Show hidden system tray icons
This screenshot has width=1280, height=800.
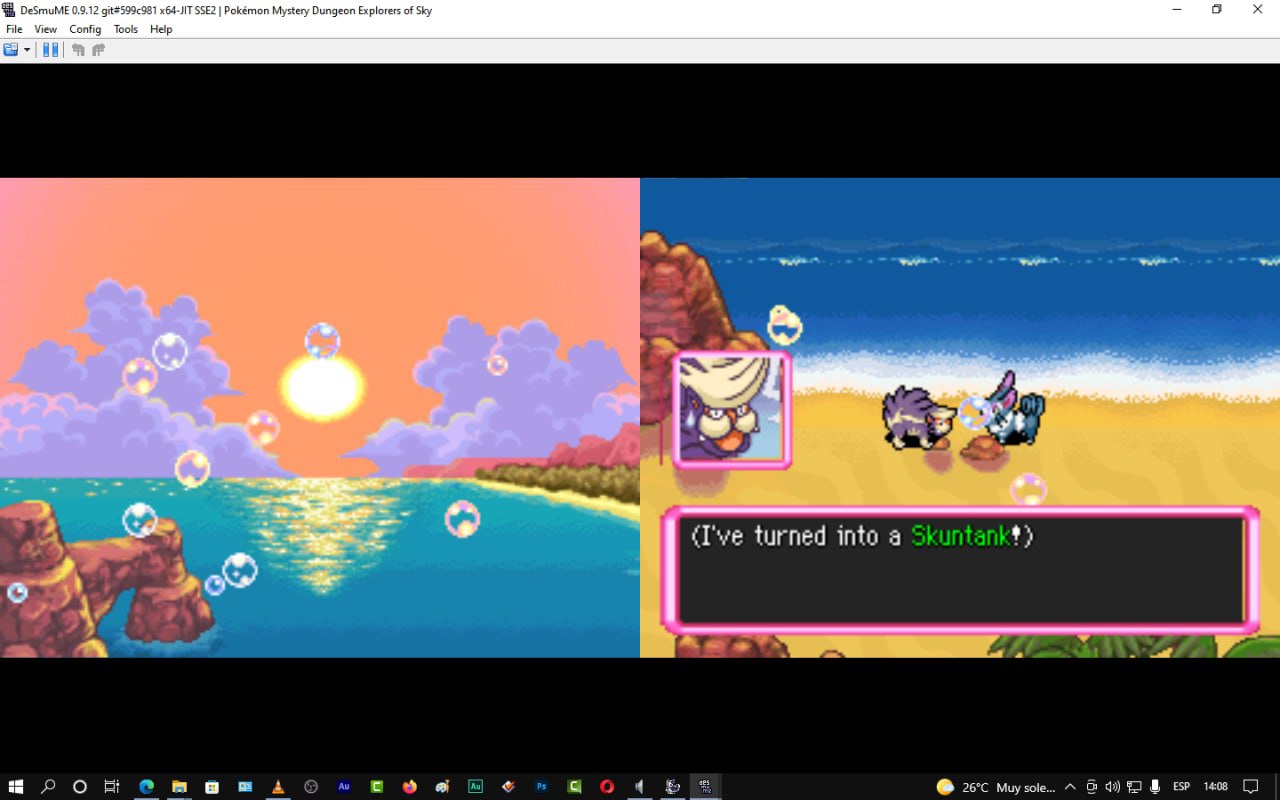coord(1070,787)
